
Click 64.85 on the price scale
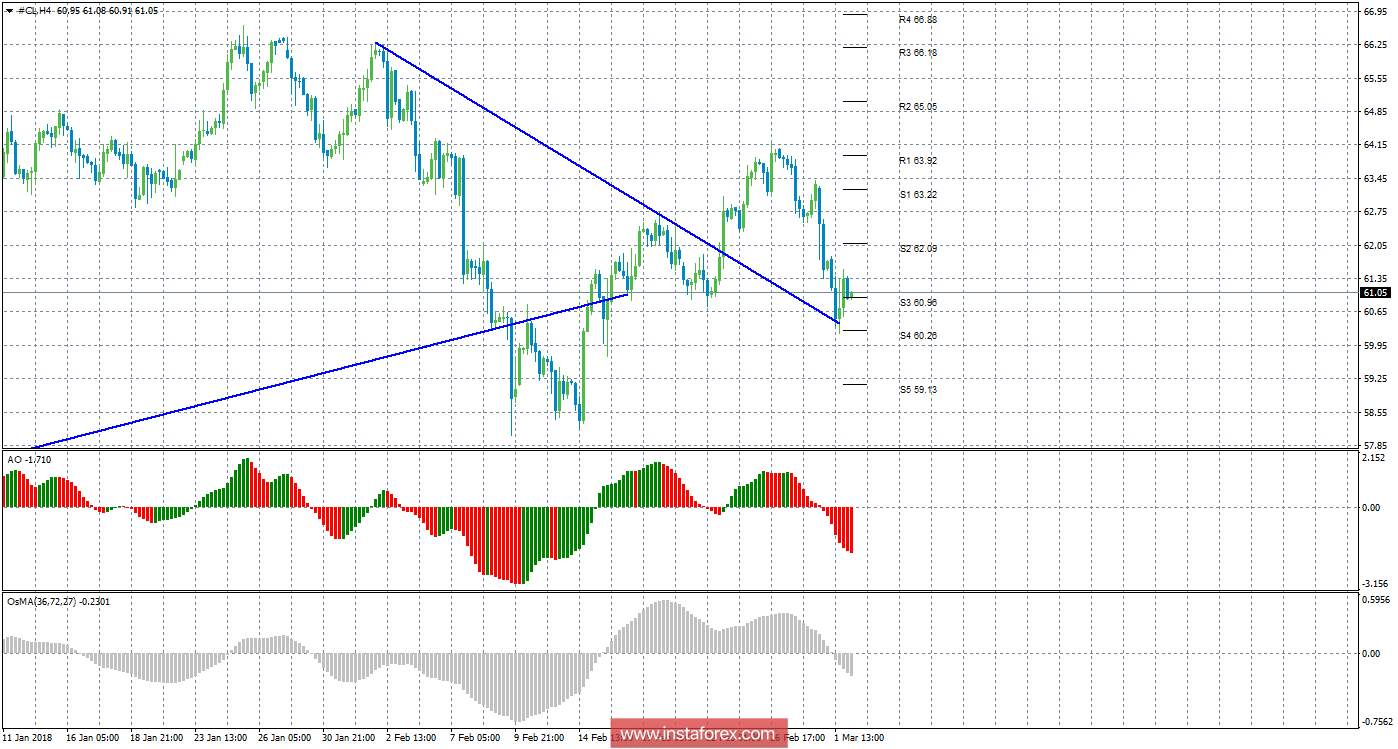click(1376, 111)
